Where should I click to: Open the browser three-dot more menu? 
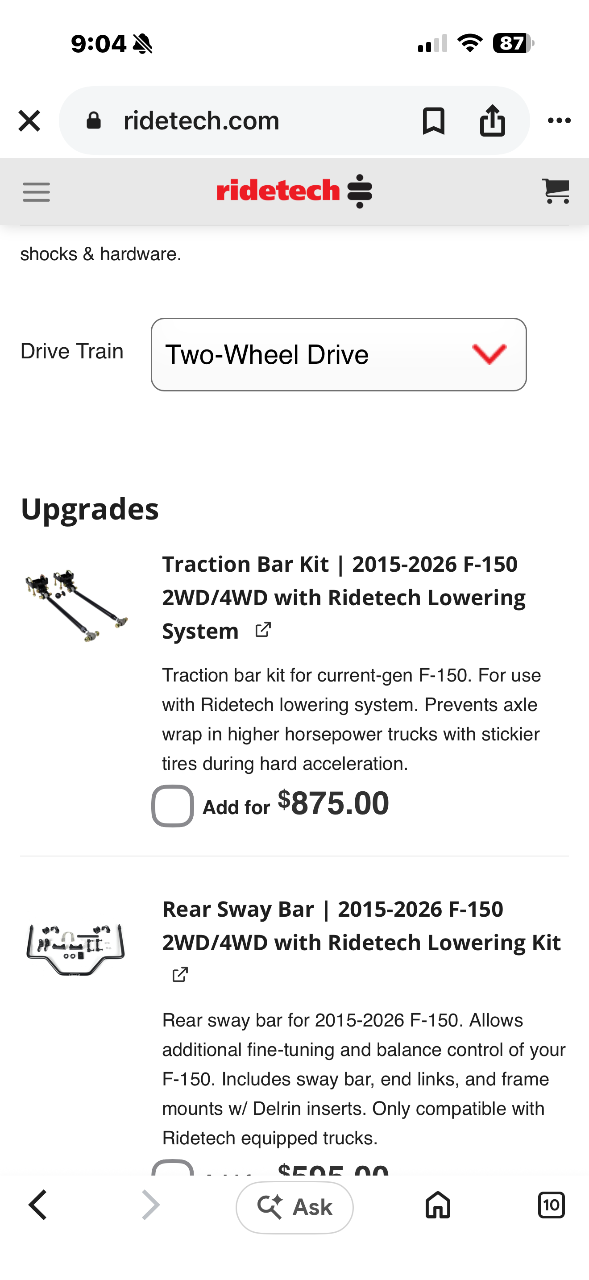559,121
